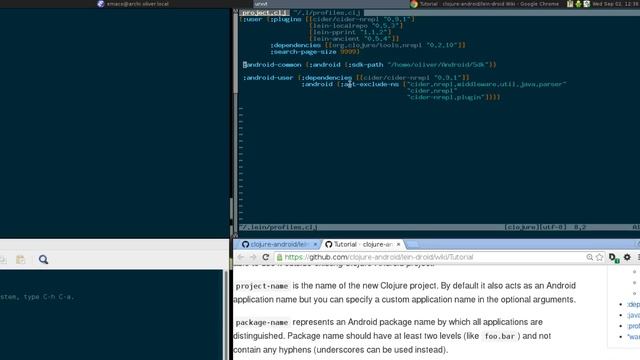Screen dimensions: 640x360
Task: Click the green padlock in the address bar
Action: pos(280,257)
